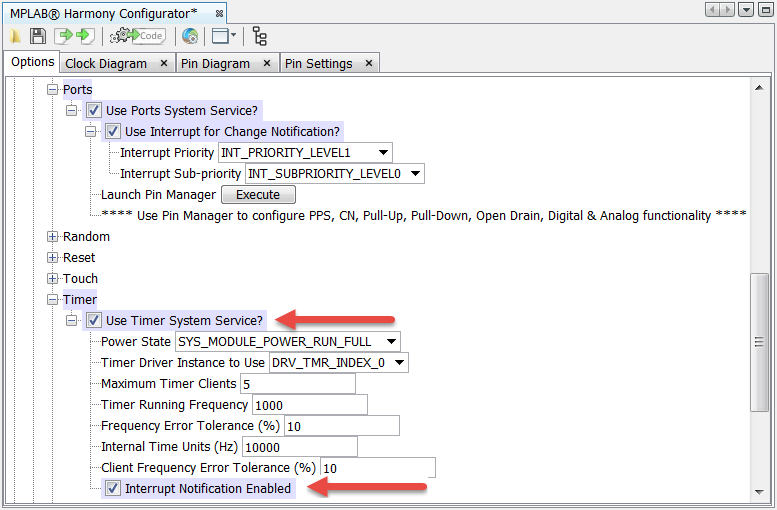Image resolution: width=777 pixels, height=510 pixels.
Task: Select the Ports label in the tree
Action: pyautogui.click(x=77, y=90)
